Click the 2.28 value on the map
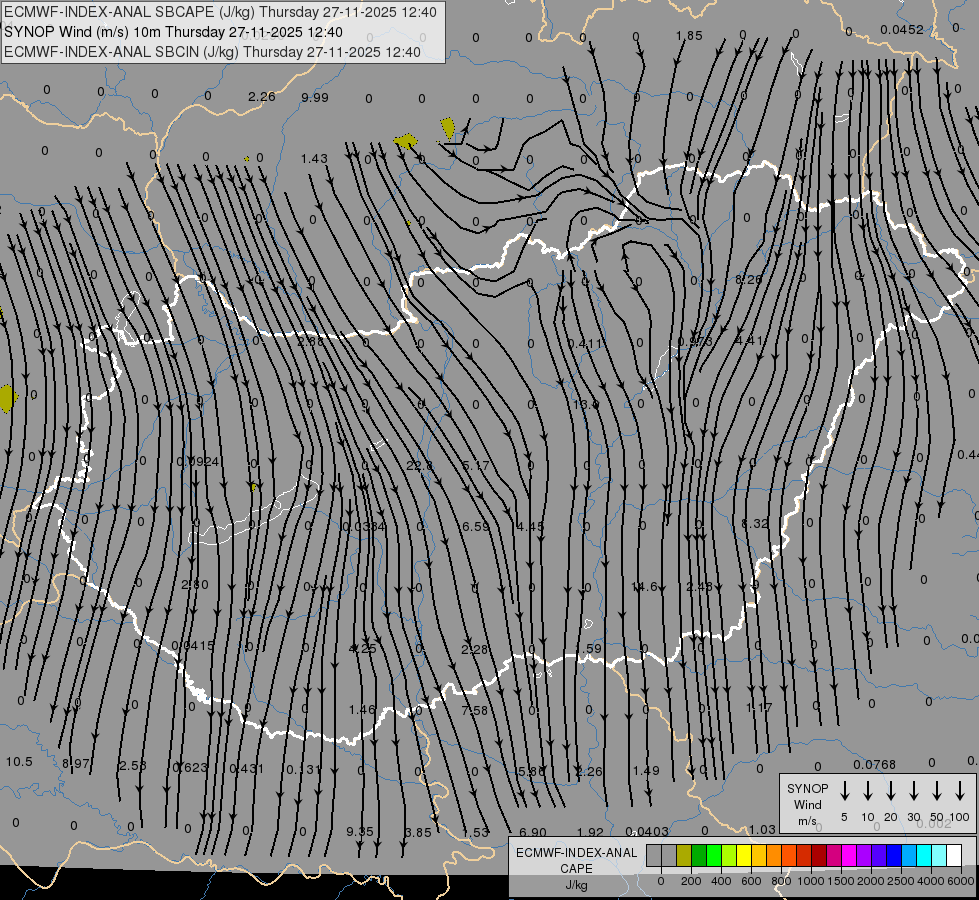The width and height of the screenshot is (979, 900). [475, 650]
